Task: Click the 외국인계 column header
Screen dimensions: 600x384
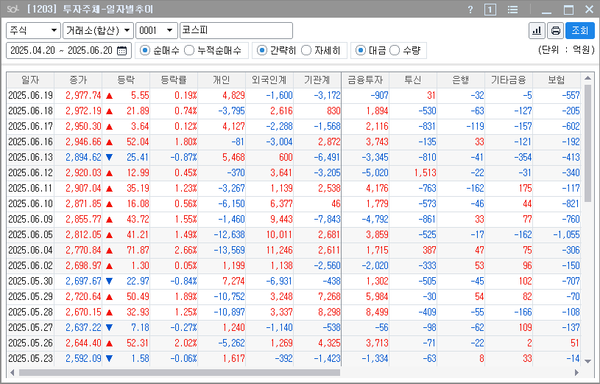Action: click(x=270, y=80)
